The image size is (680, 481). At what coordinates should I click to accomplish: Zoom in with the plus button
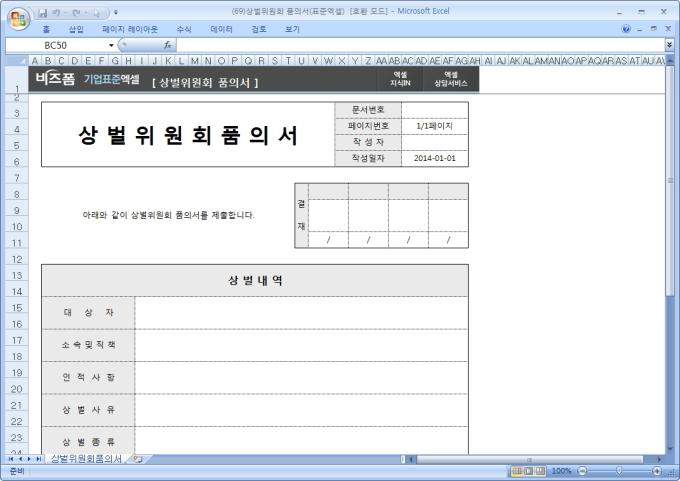657,471
